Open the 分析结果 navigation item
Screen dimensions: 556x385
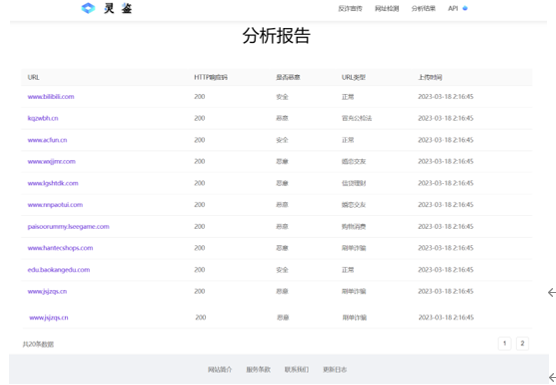pyautogui.click(x=423, y=9)
